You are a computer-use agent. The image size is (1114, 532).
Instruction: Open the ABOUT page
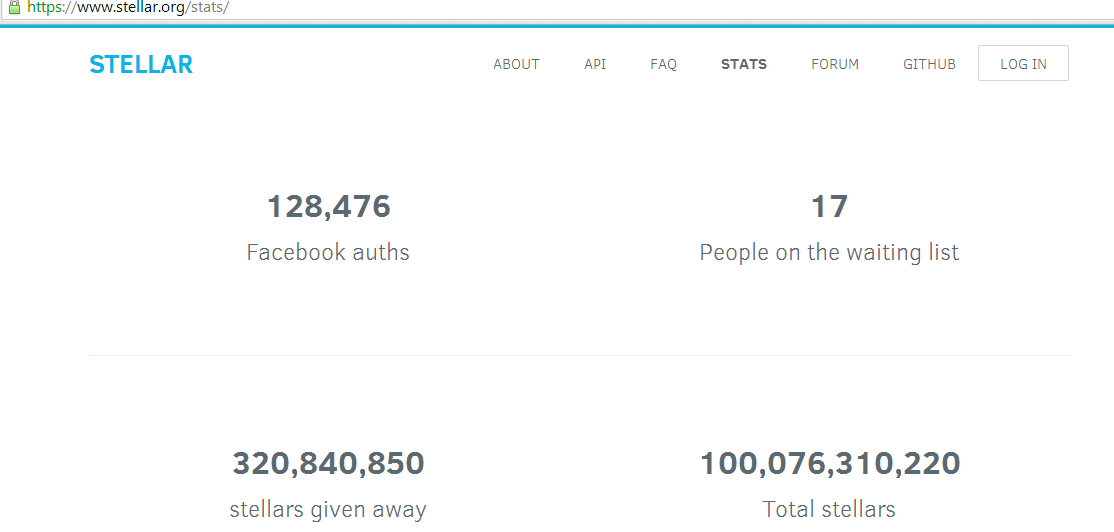(516, 64)
